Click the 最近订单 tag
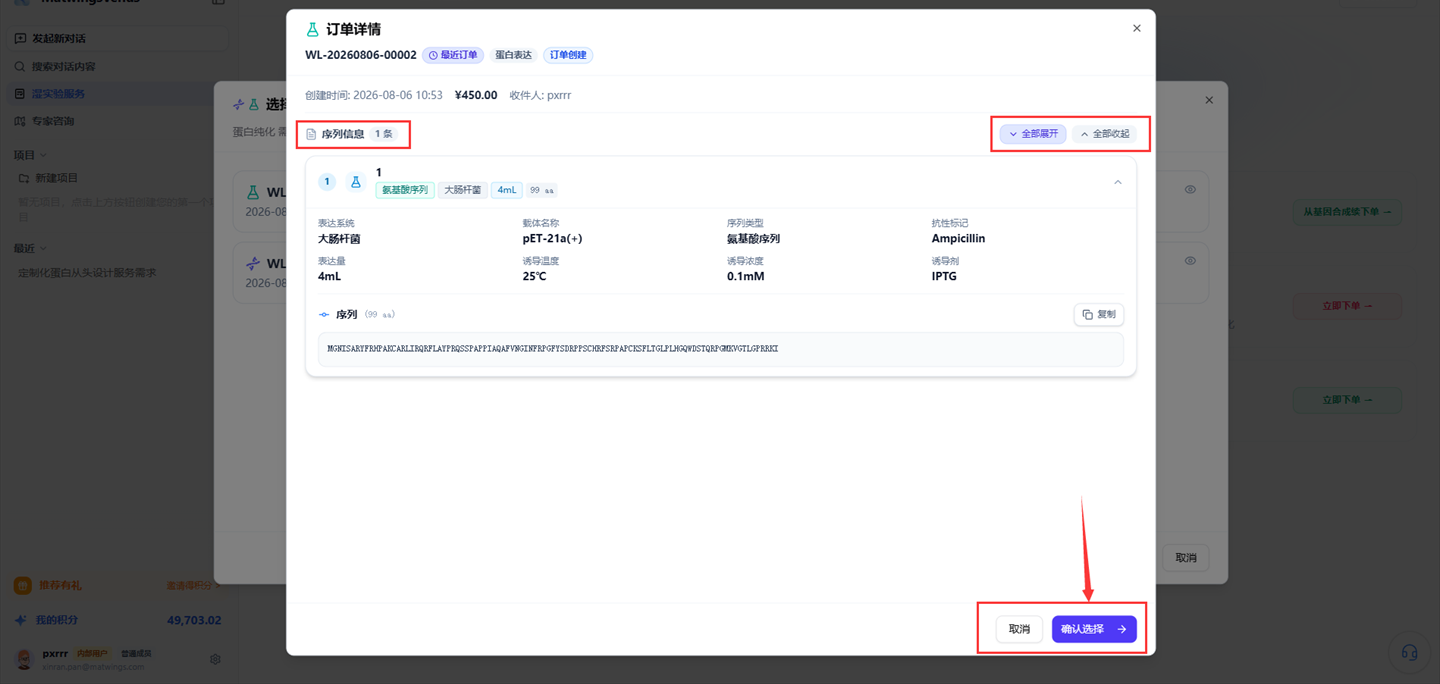This screenshot has width=1440, height=684. point(453,55)
